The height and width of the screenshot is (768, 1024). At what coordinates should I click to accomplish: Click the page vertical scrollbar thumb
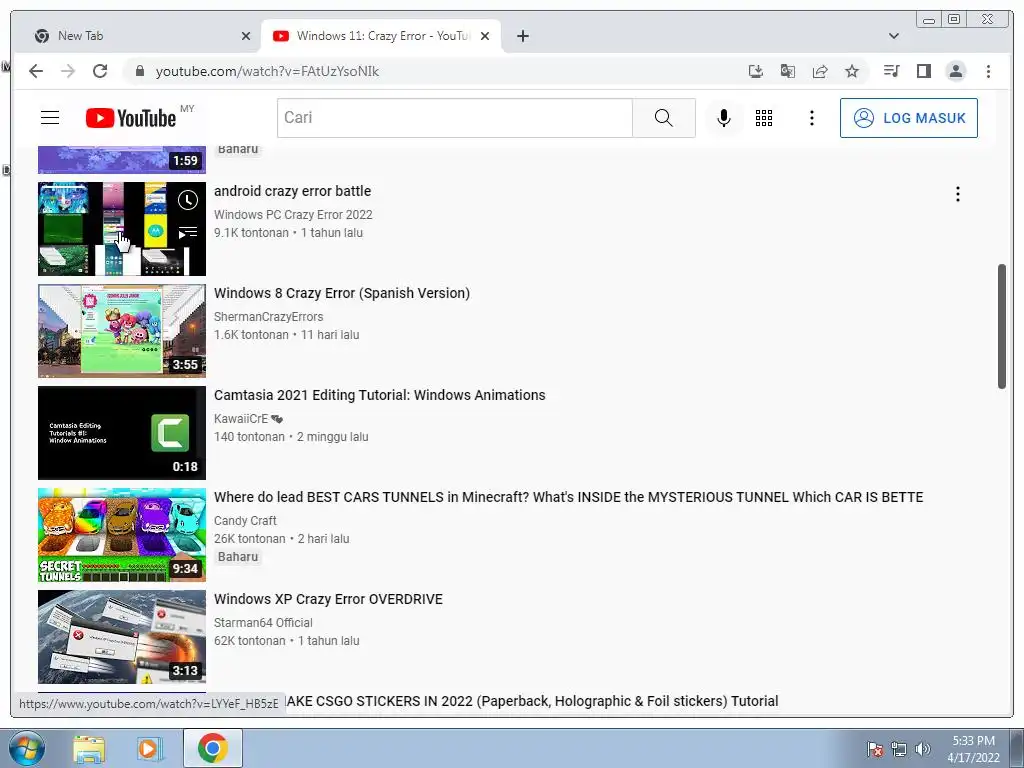(1002, 327)
